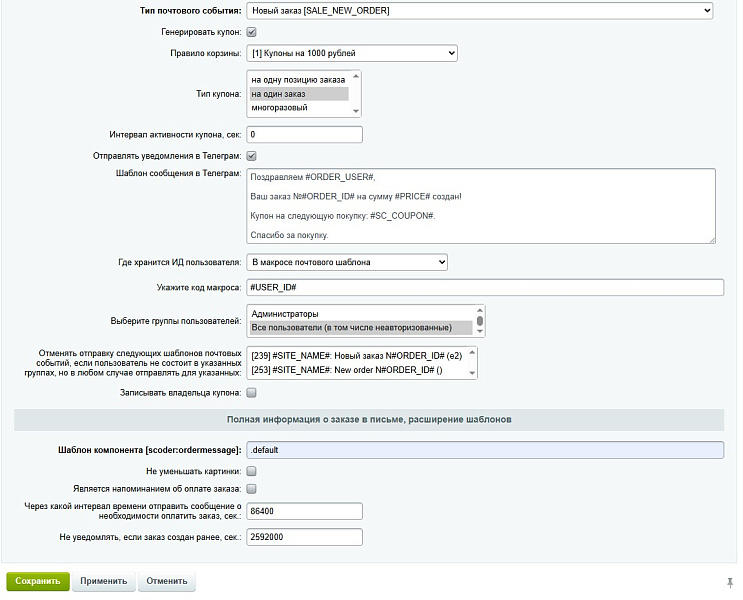Click the payment reminder interval field 86400

[304, 511]
